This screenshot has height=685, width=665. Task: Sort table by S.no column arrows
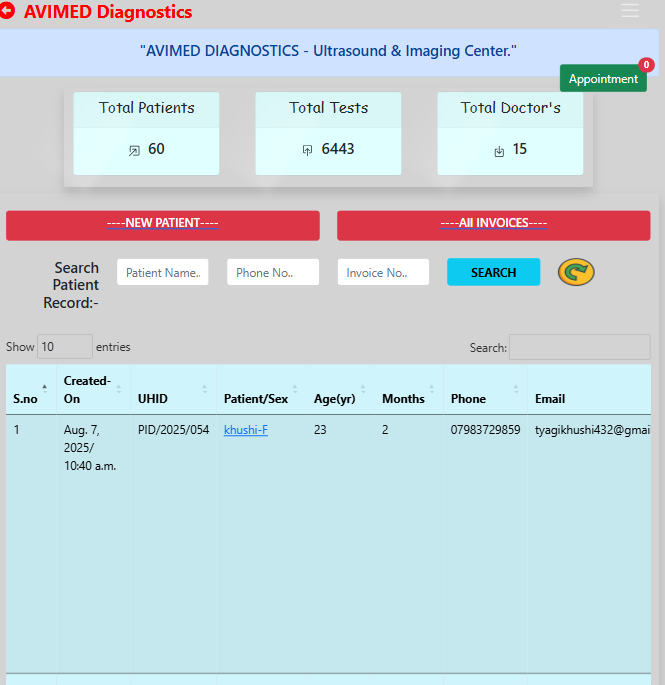[x=44, y=389]
